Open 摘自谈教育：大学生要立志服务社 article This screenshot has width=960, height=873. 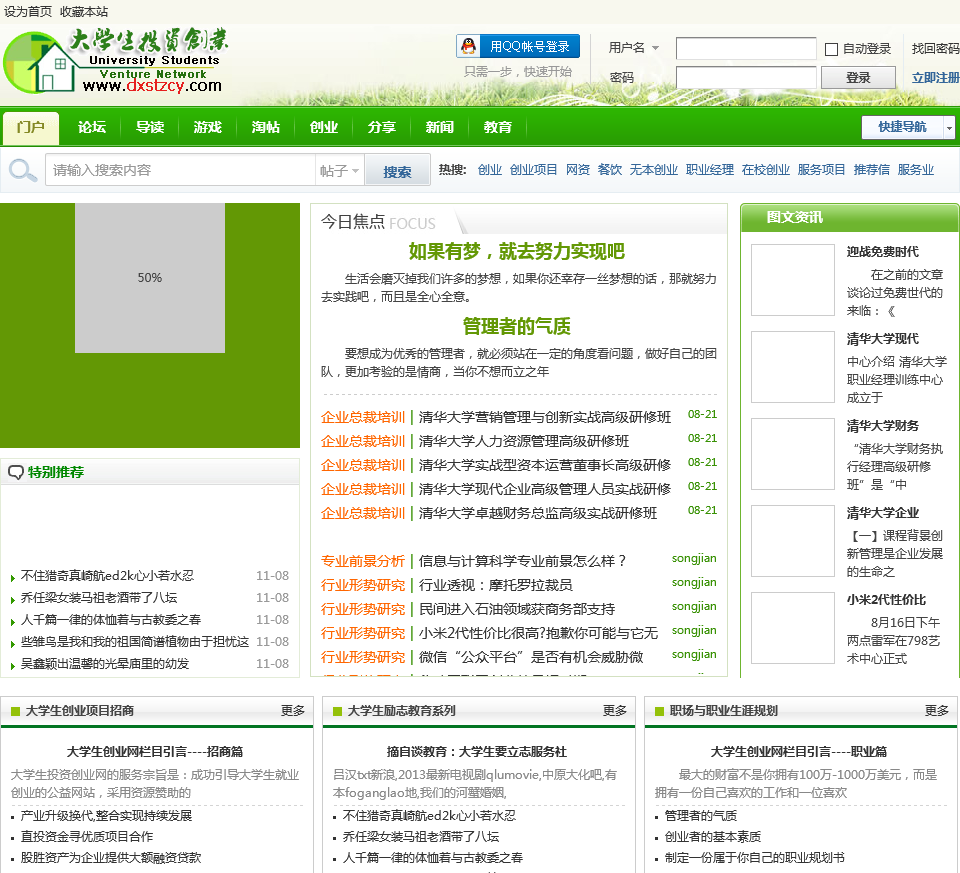[x=476, y=751]
